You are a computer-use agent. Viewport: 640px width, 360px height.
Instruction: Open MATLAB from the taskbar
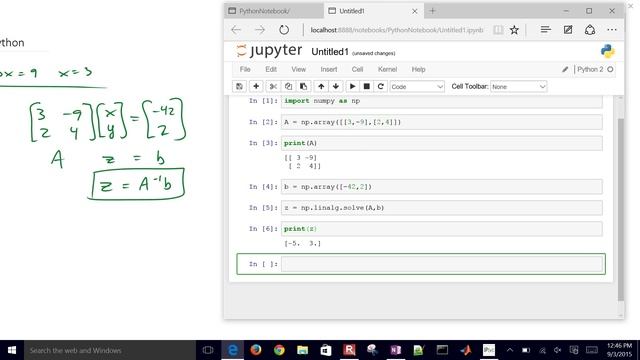[x=466, y=350]
